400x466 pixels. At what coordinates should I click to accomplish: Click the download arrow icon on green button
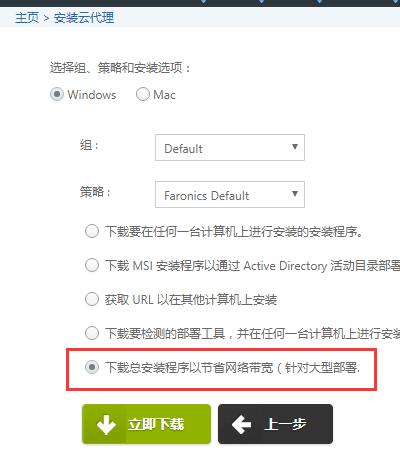[x=106, y=424]
